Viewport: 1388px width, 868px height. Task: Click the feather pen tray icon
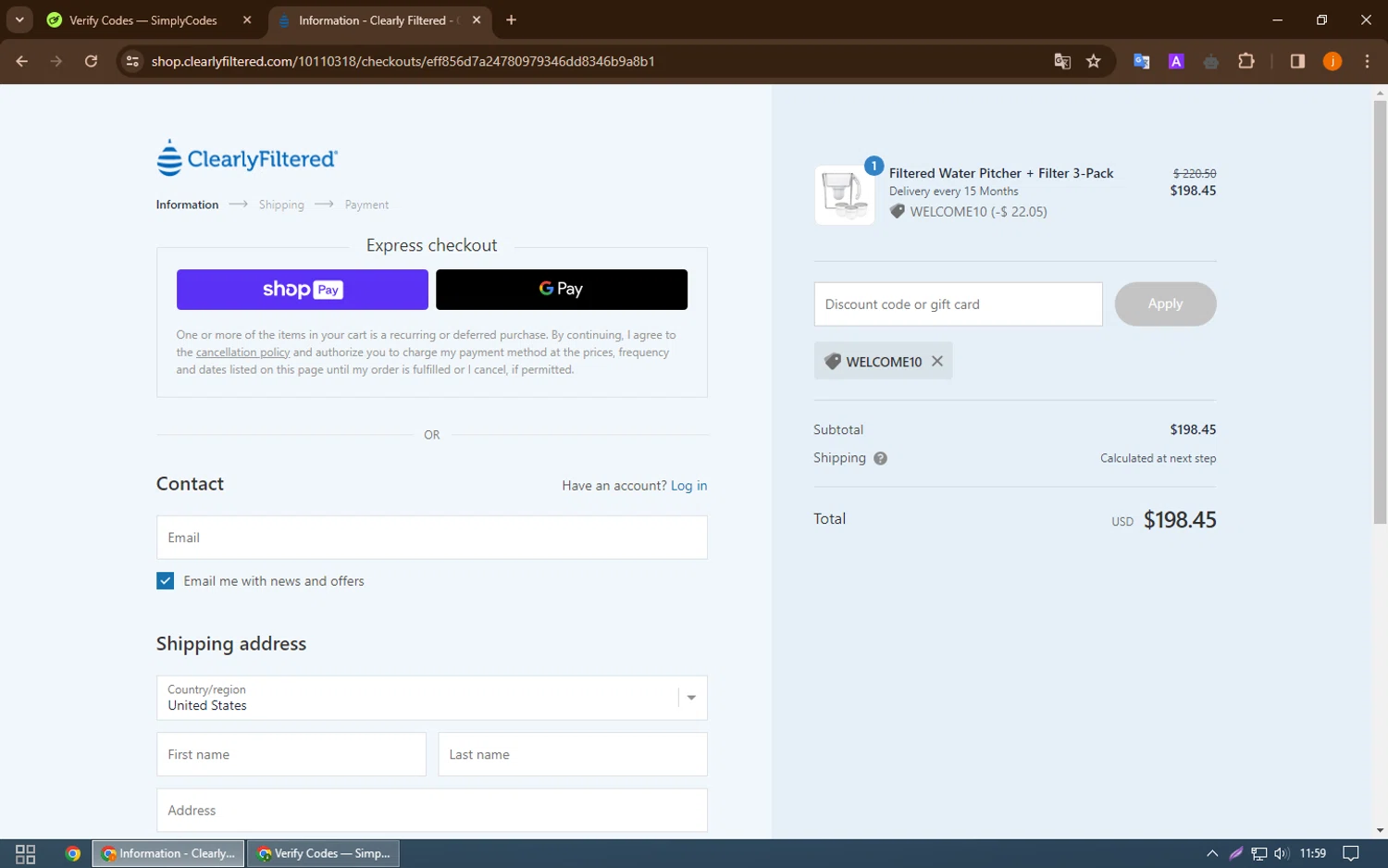coord(1235,853)
